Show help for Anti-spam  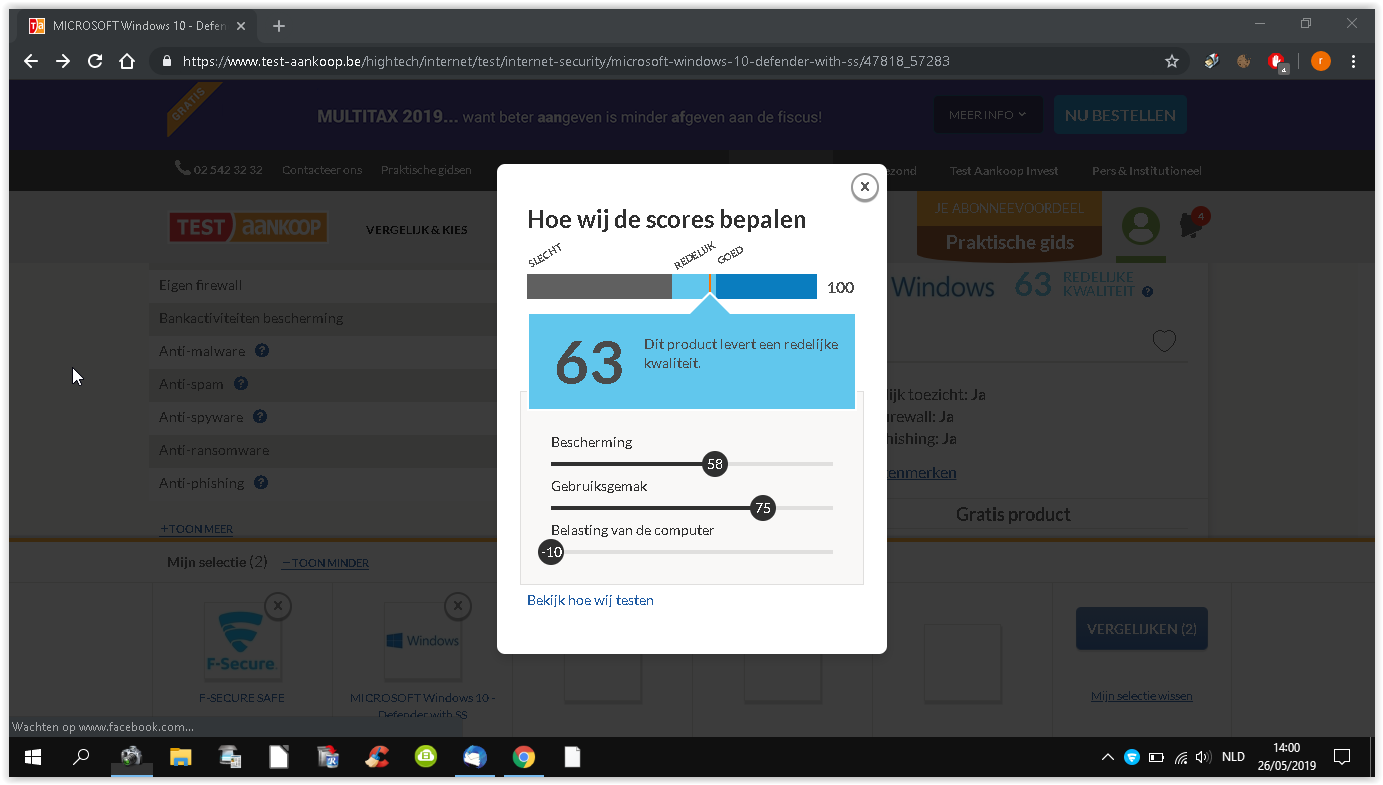[241, 384]
